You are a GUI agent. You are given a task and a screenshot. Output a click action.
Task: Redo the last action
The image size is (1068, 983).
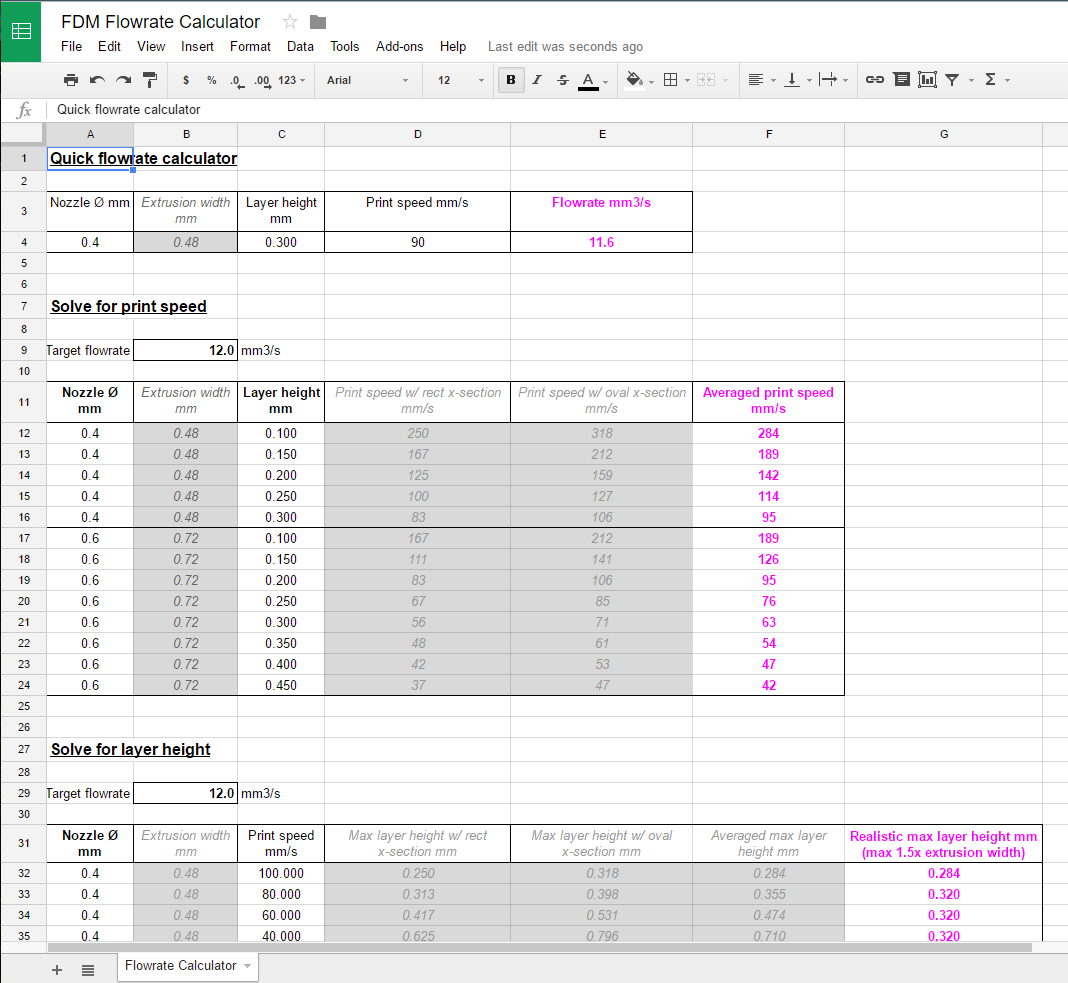click(123, 80)
